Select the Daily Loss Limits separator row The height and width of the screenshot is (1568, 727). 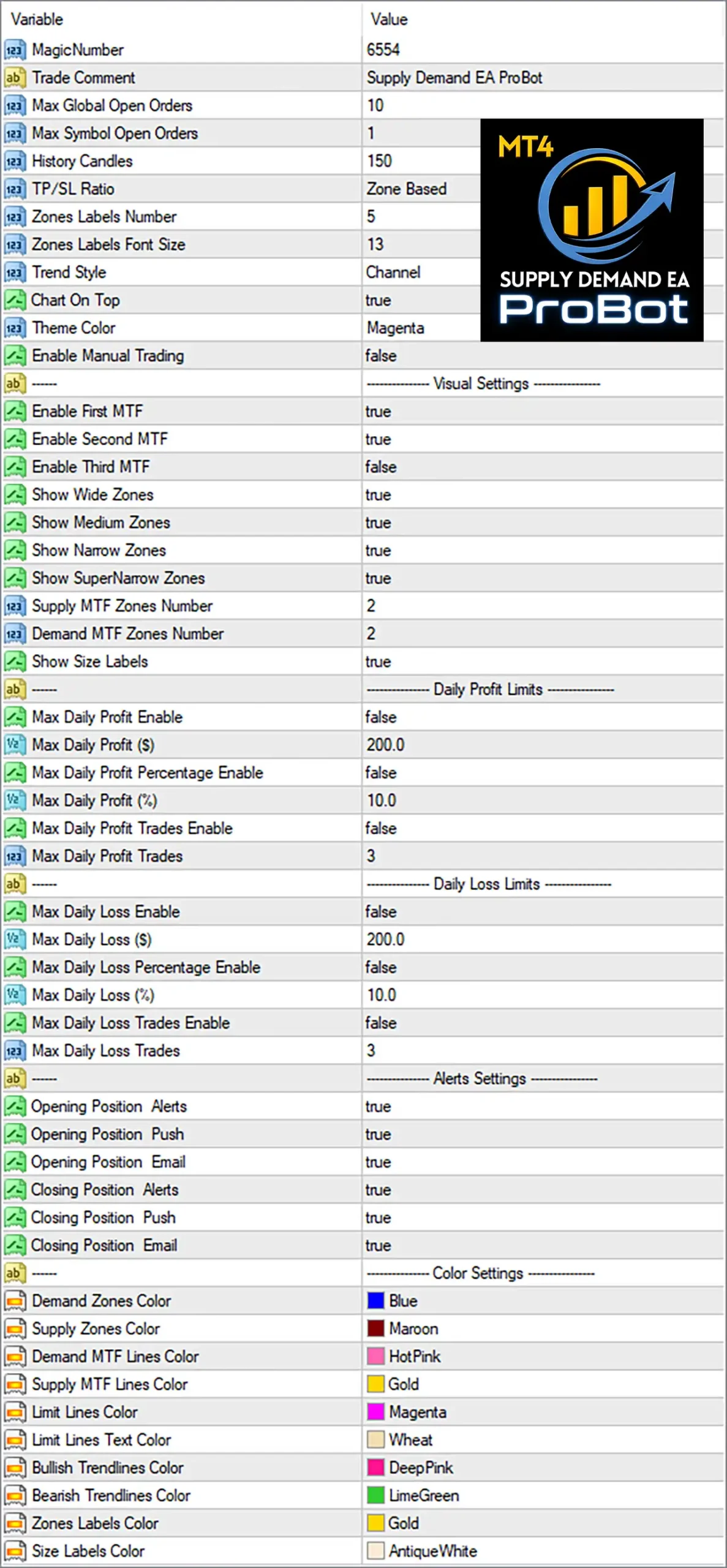tap(363, 884)
